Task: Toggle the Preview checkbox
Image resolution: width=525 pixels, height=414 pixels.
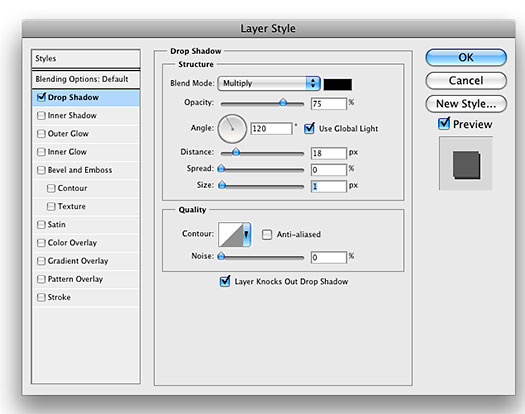Action: (444, 124)
